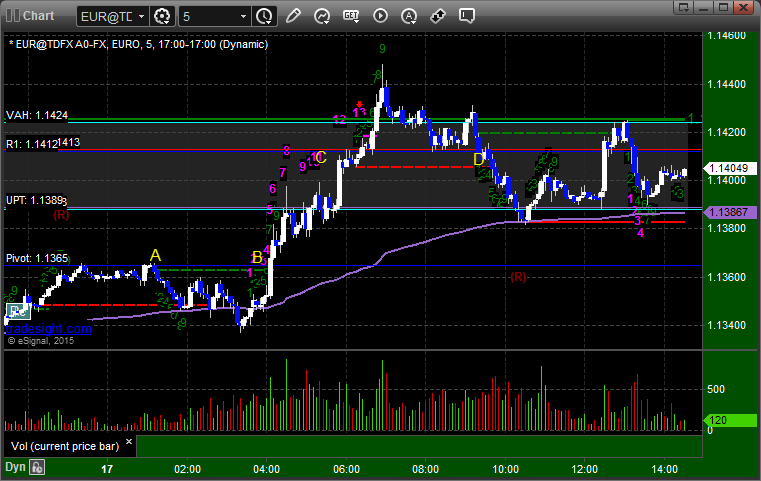The height and width of the screenshot is (481, 761).
Task: Open the comment bubble icon in toolbar
Action: (467, 16)
